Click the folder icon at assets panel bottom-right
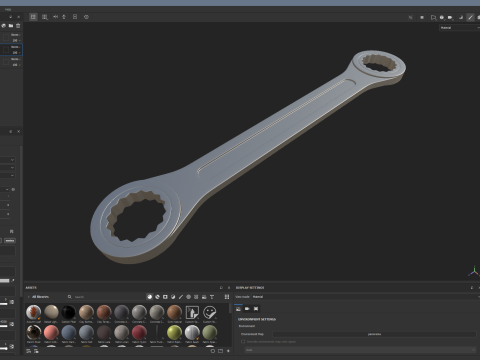The height and width of the screenshot is (360, 480). 220,351
